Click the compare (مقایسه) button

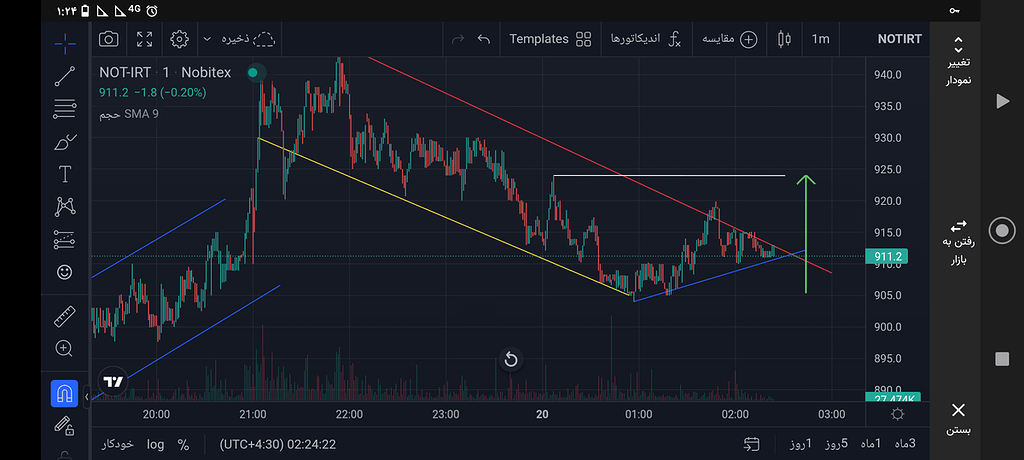tap(730, 39)
